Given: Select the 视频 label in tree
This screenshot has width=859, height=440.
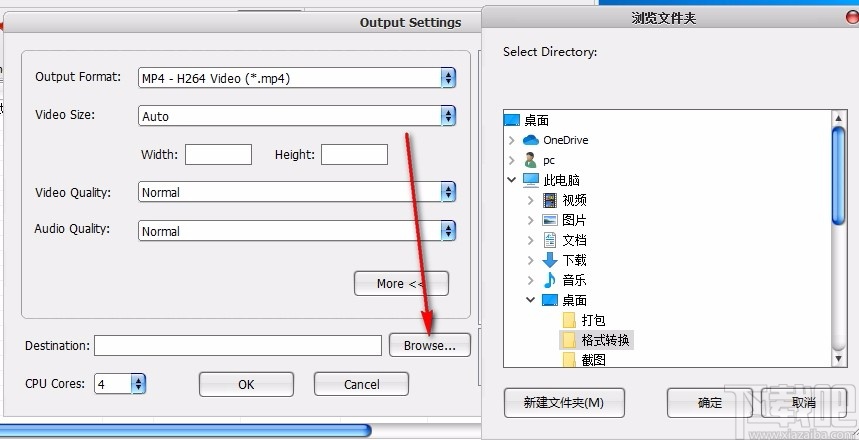Looking at the screenshot, I should pyautogui.click(x=574, y=200).
